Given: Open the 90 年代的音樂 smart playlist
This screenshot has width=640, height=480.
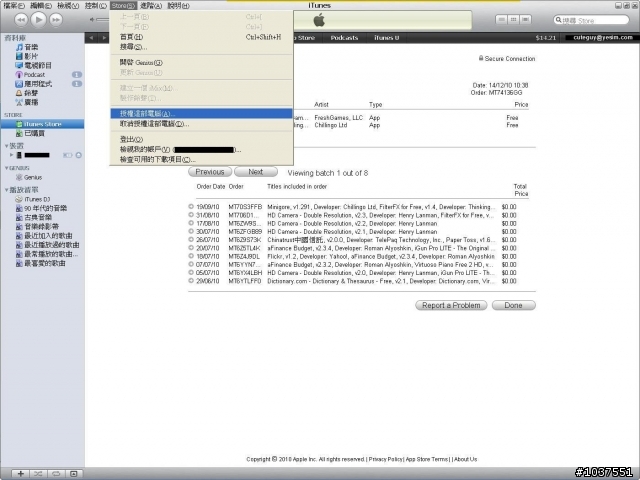Looking at the screenshot, I should (45, 208).
